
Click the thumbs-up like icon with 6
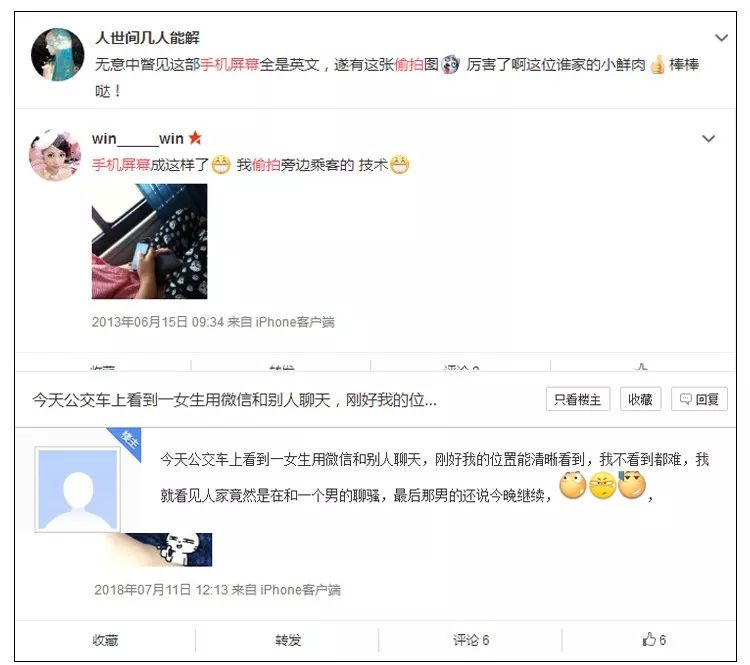coord(649,639)
